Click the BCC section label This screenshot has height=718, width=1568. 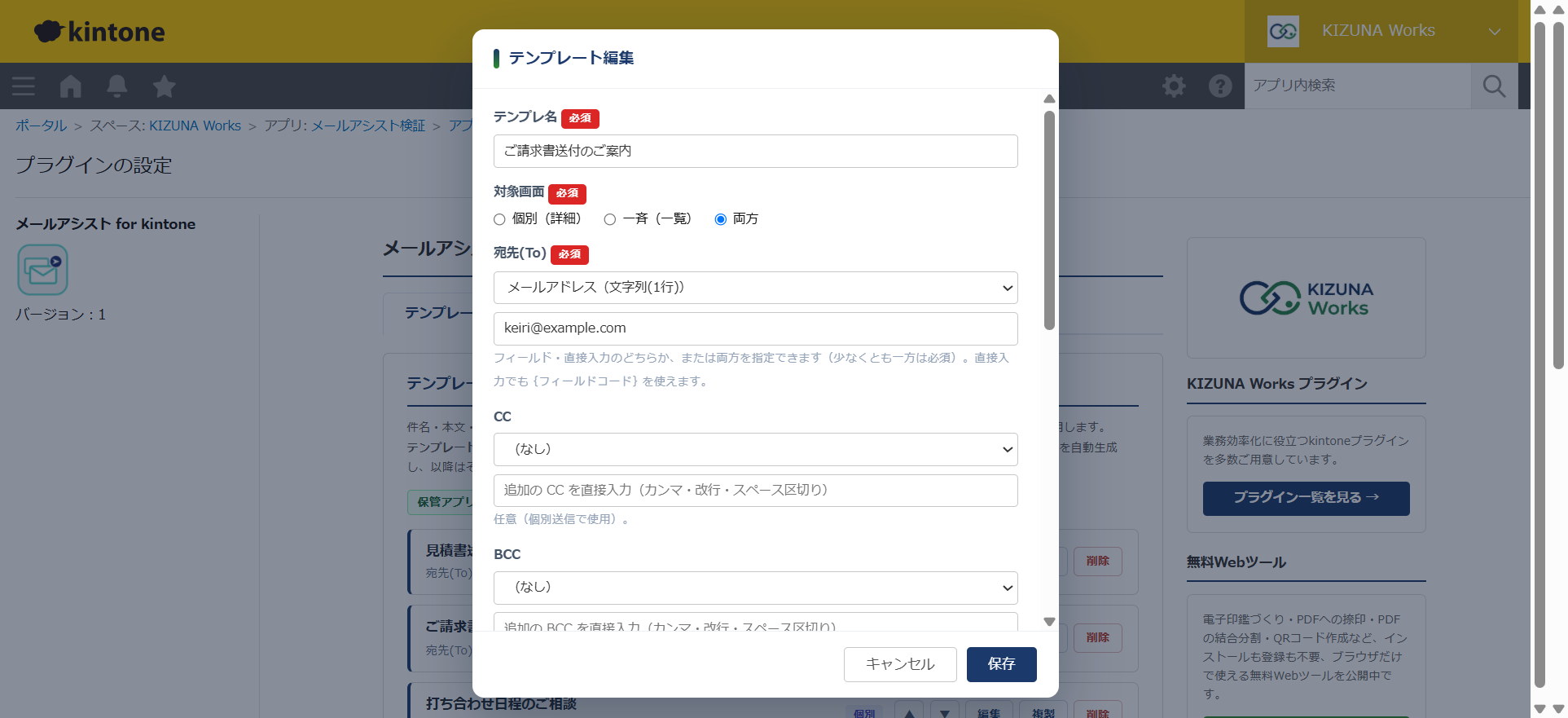coord(507,554)
